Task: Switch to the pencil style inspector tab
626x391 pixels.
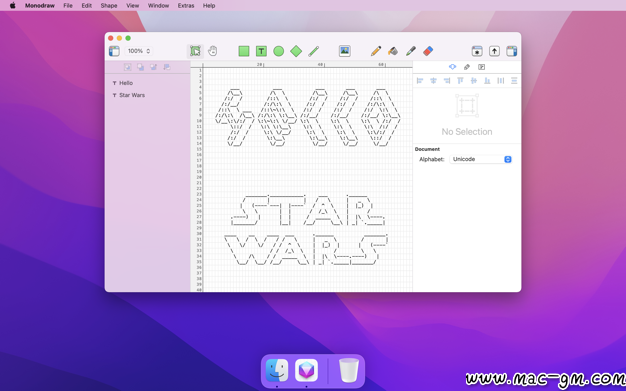Action: [467, 67]
